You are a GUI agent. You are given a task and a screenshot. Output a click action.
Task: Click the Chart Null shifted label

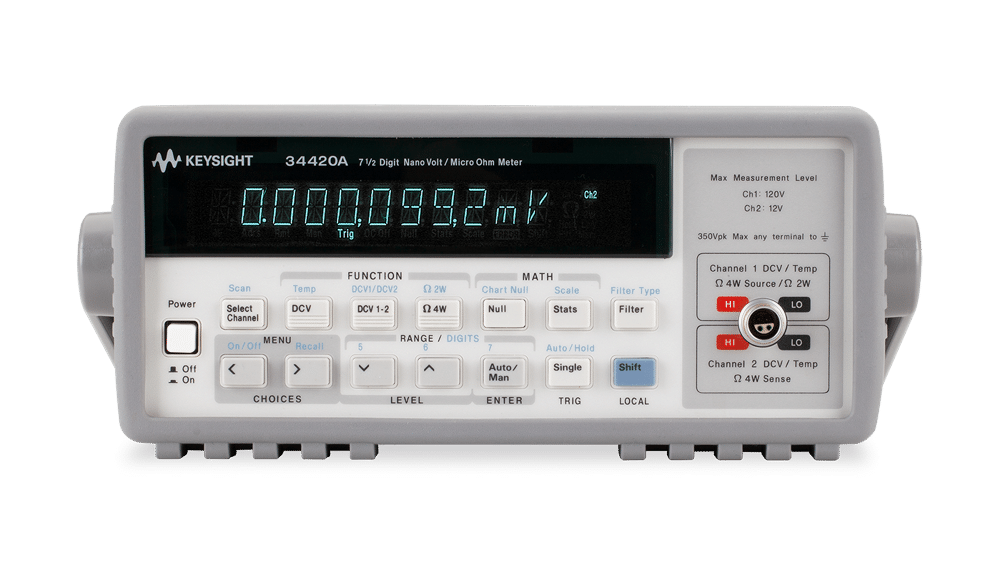click(505, 289)
